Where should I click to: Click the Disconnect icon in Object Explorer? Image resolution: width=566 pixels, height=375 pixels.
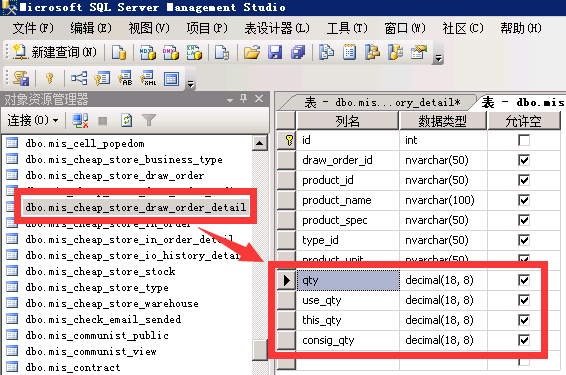[80, 121]
